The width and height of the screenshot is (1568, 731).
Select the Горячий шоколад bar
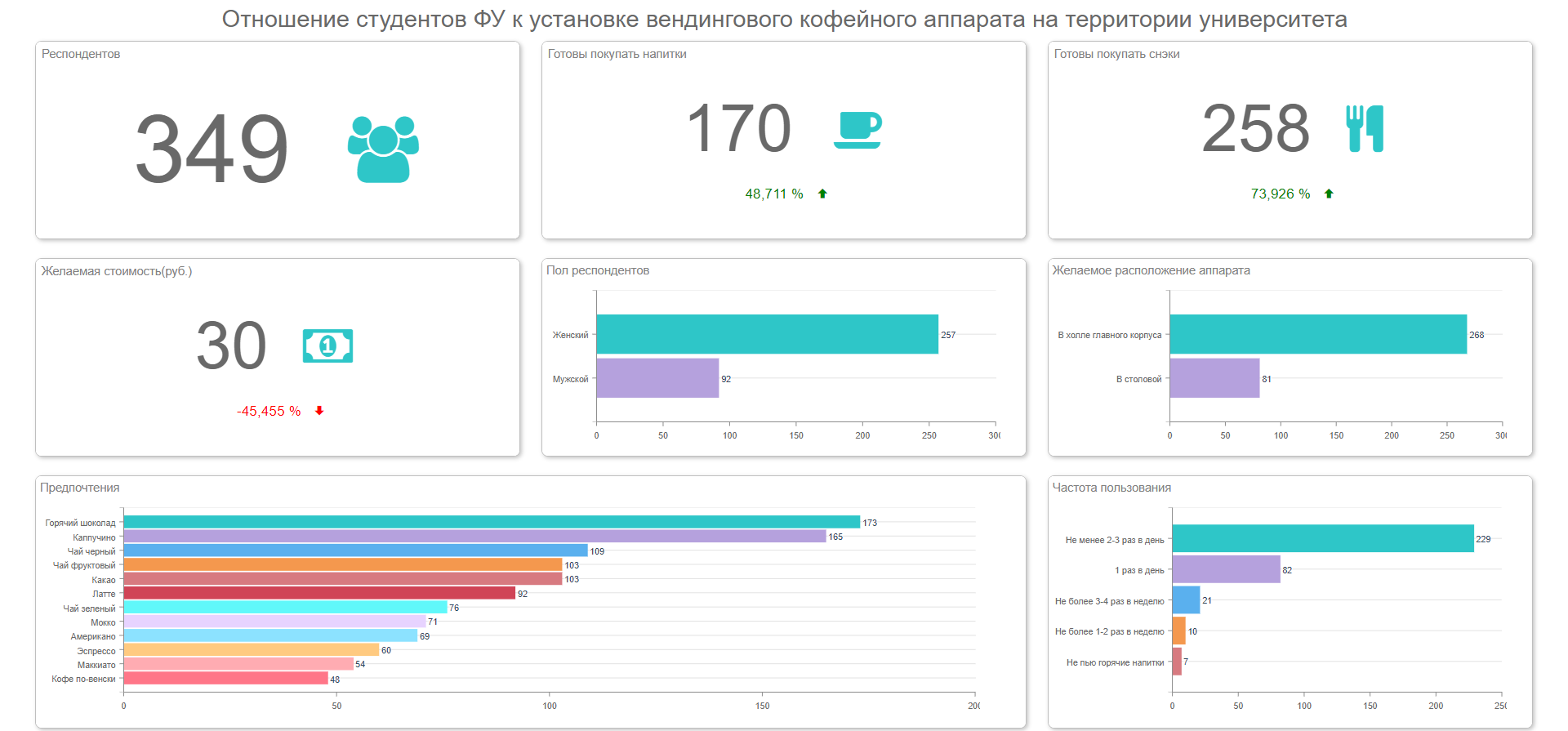[491, 522]
